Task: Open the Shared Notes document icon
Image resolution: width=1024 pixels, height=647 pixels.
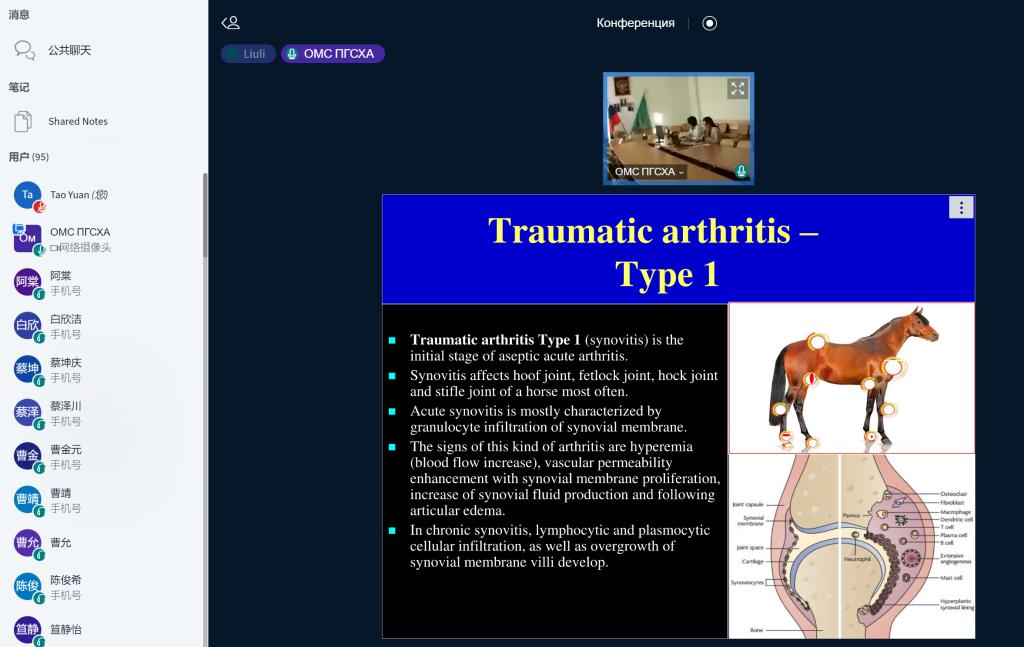Action: pos(23,121)
